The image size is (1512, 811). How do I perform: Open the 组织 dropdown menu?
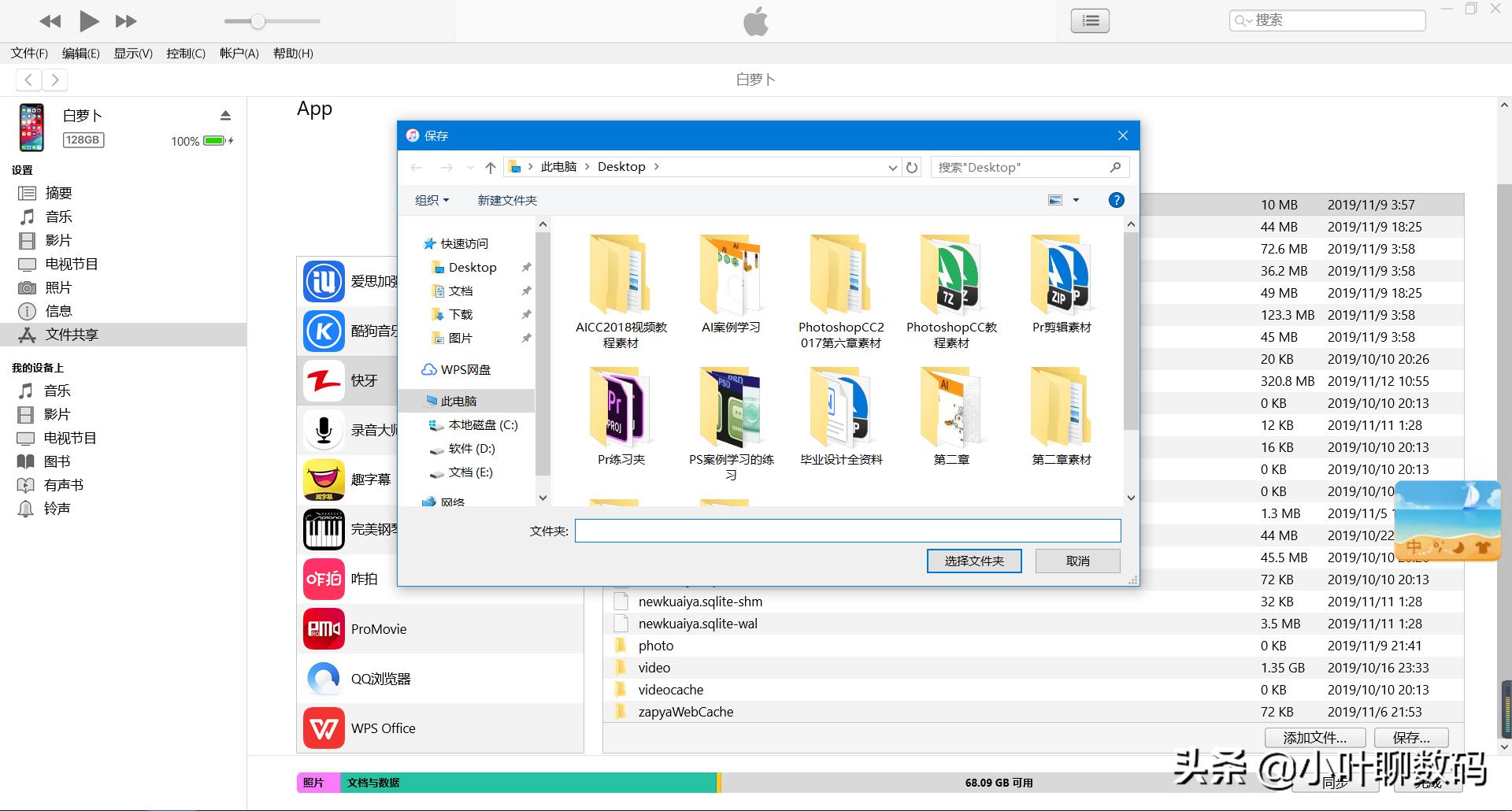(x=432, y=200)
